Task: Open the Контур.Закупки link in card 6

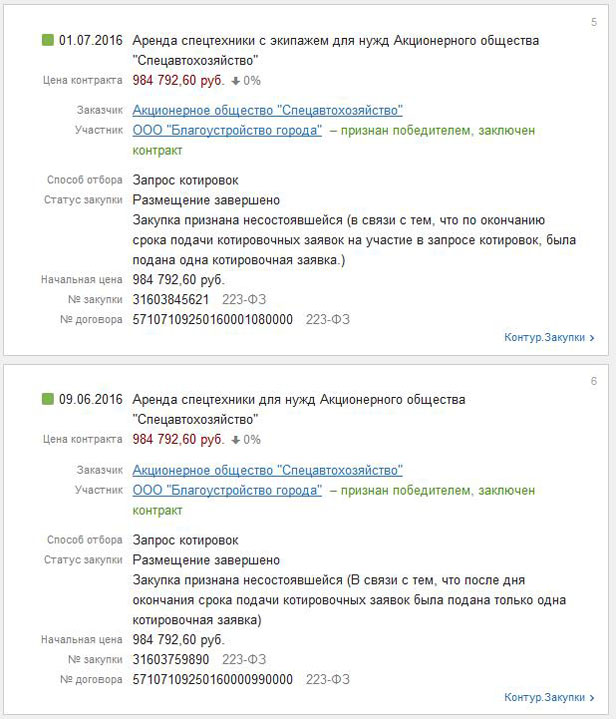Action: click(x=549, y=697)
